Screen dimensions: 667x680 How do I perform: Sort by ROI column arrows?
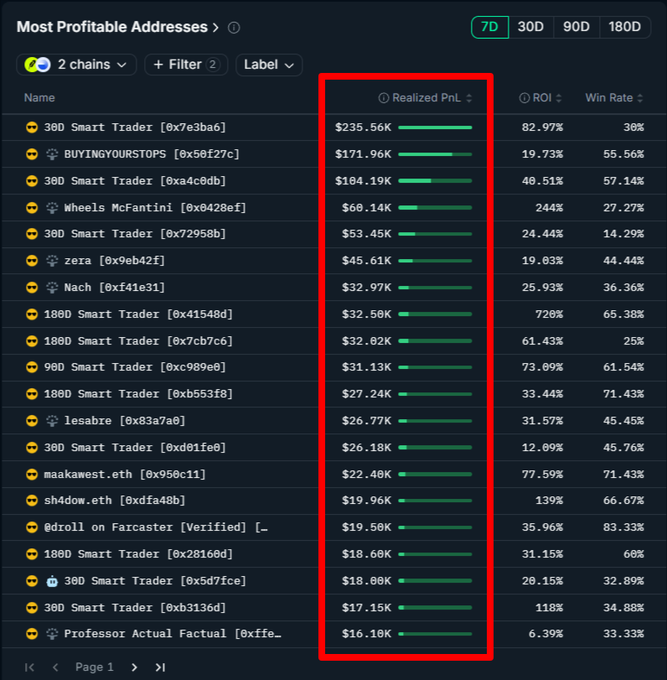click(559, 98)
